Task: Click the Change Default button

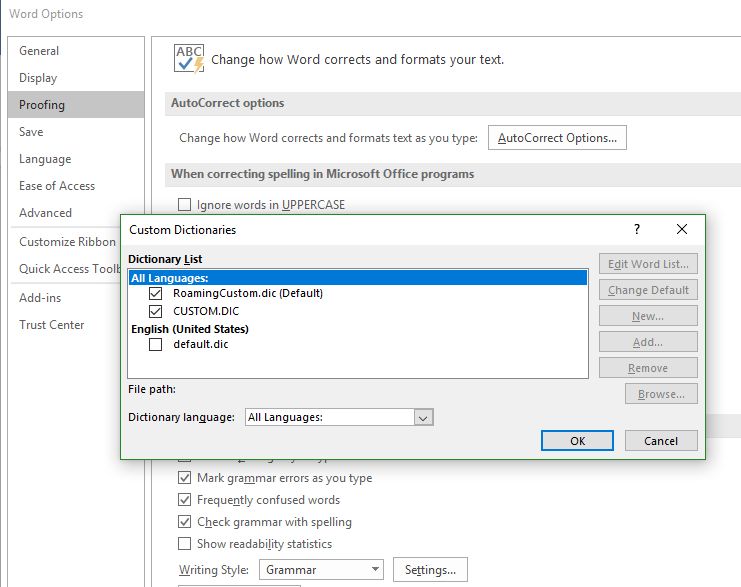Action: point(648,290)
